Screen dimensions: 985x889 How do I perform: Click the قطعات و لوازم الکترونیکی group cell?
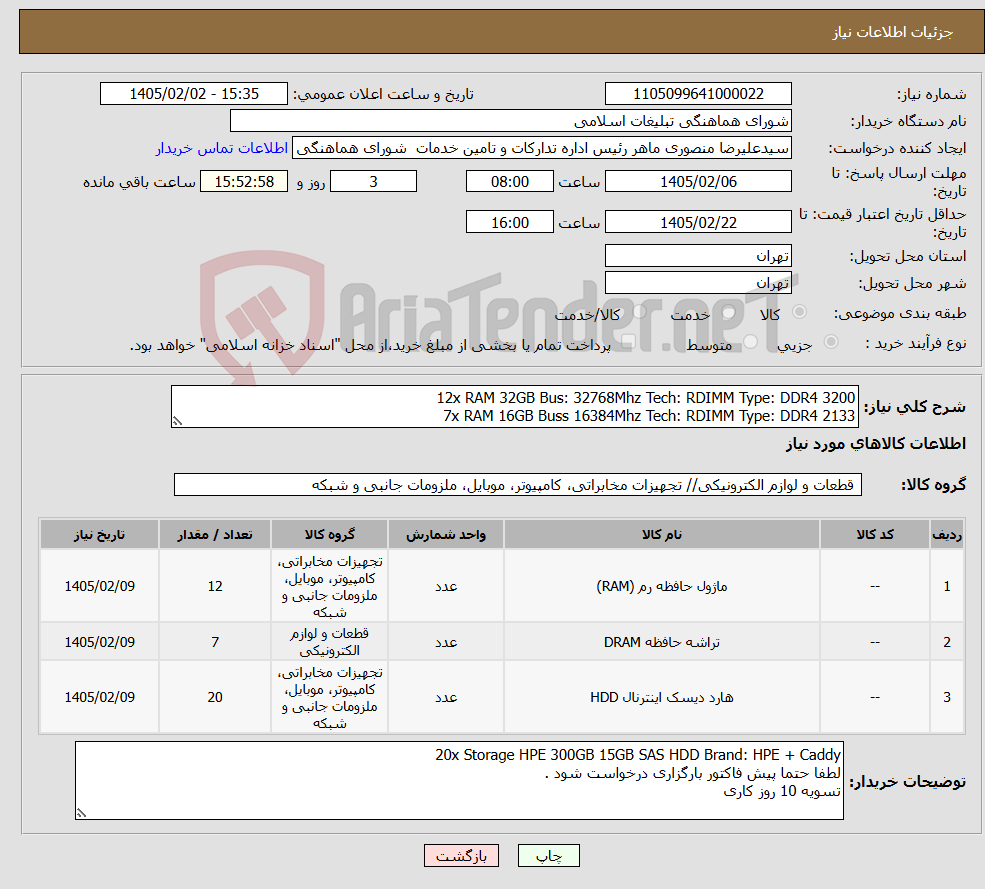tap(329, 641)
